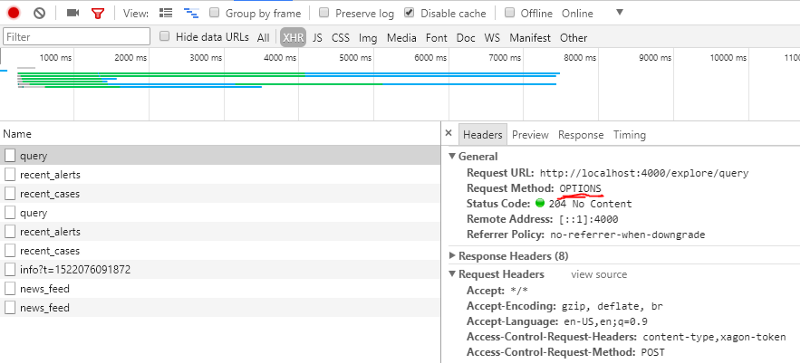Toggle capture screenshots camera icon
The image size is (800, 363).
pos(73,13)
